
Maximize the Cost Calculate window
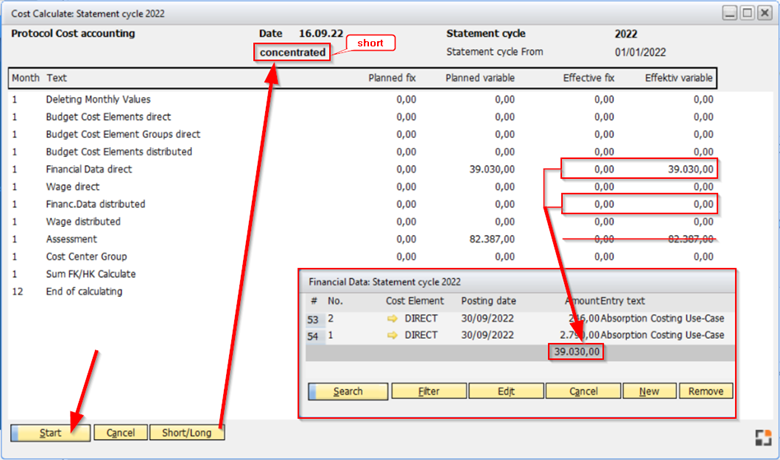(747, 13)
